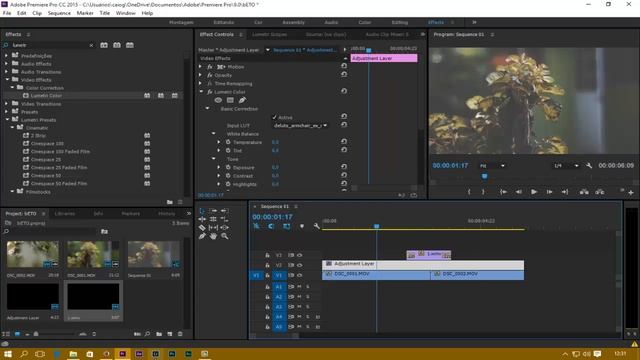Screen dimensions: 640x360
Task: Toggle Linked Selection in the timeline
Action: [287, 226]
